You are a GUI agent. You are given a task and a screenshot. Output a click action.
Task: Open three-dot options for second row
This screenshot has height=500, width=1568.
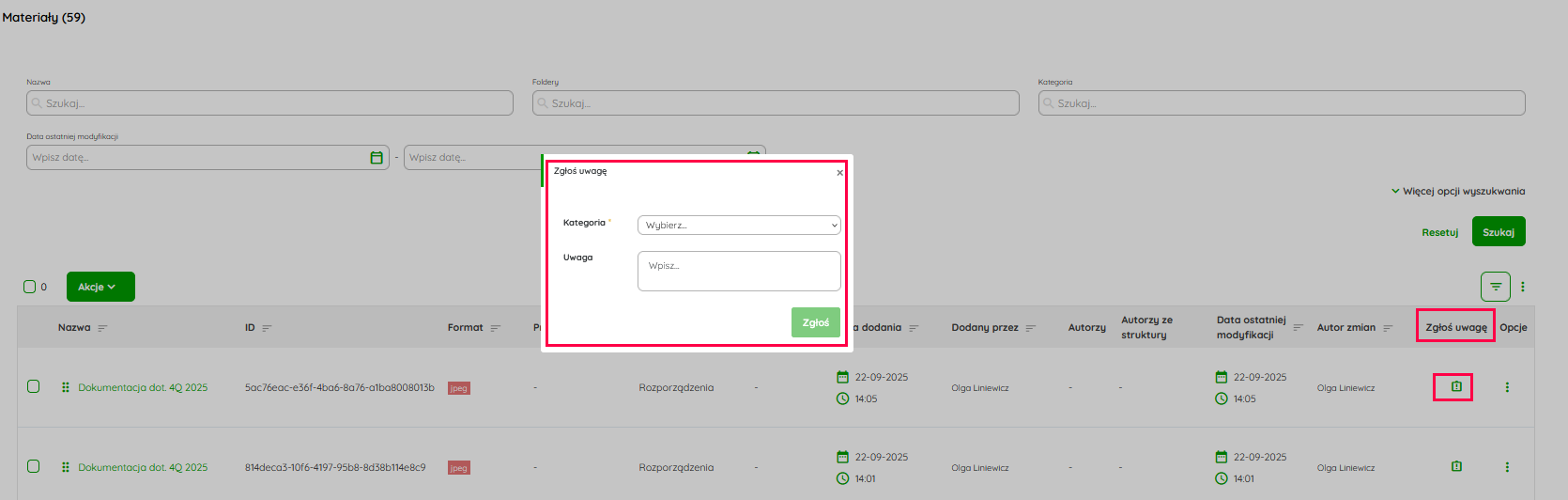tap(1507, 467)
